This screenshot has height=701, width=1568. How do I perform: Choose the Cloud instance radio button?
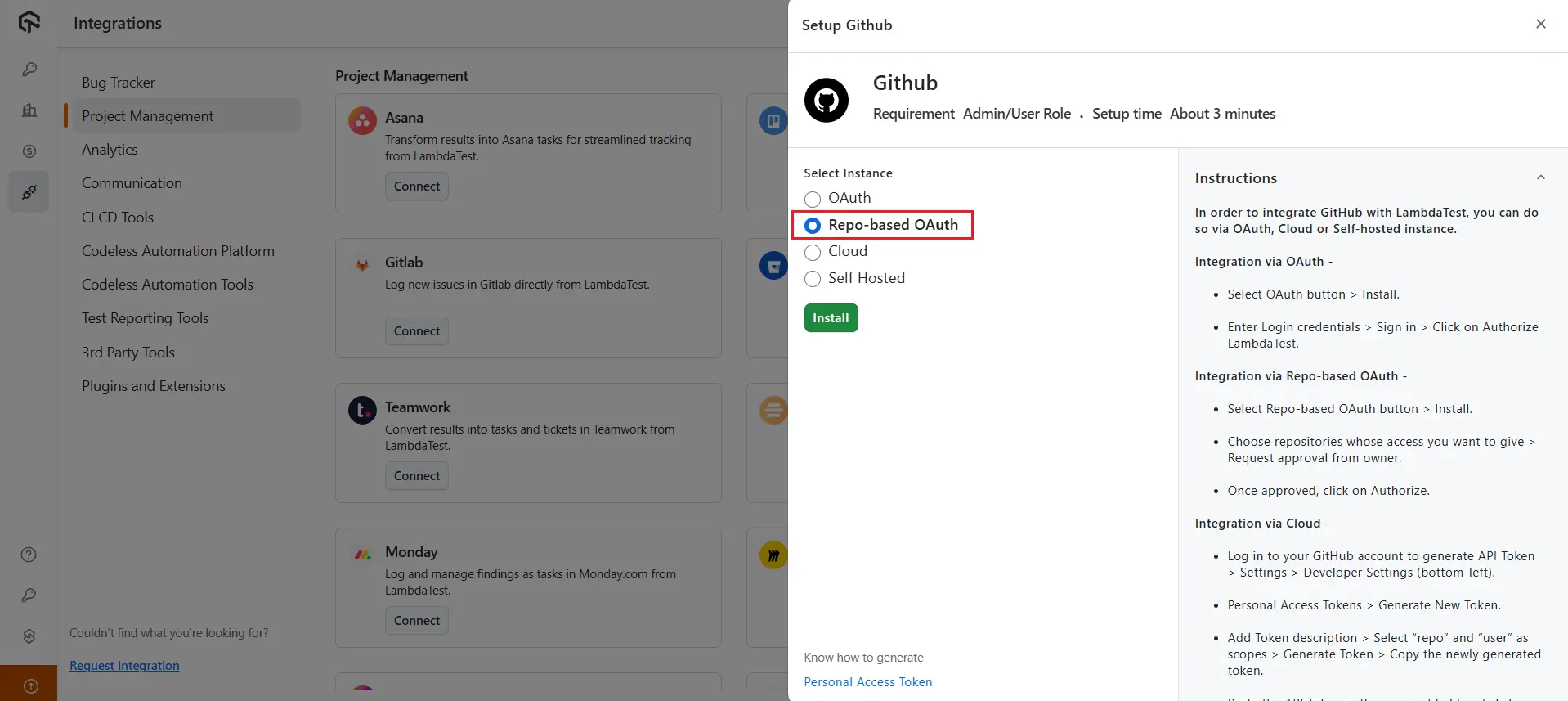click(813, 252)
